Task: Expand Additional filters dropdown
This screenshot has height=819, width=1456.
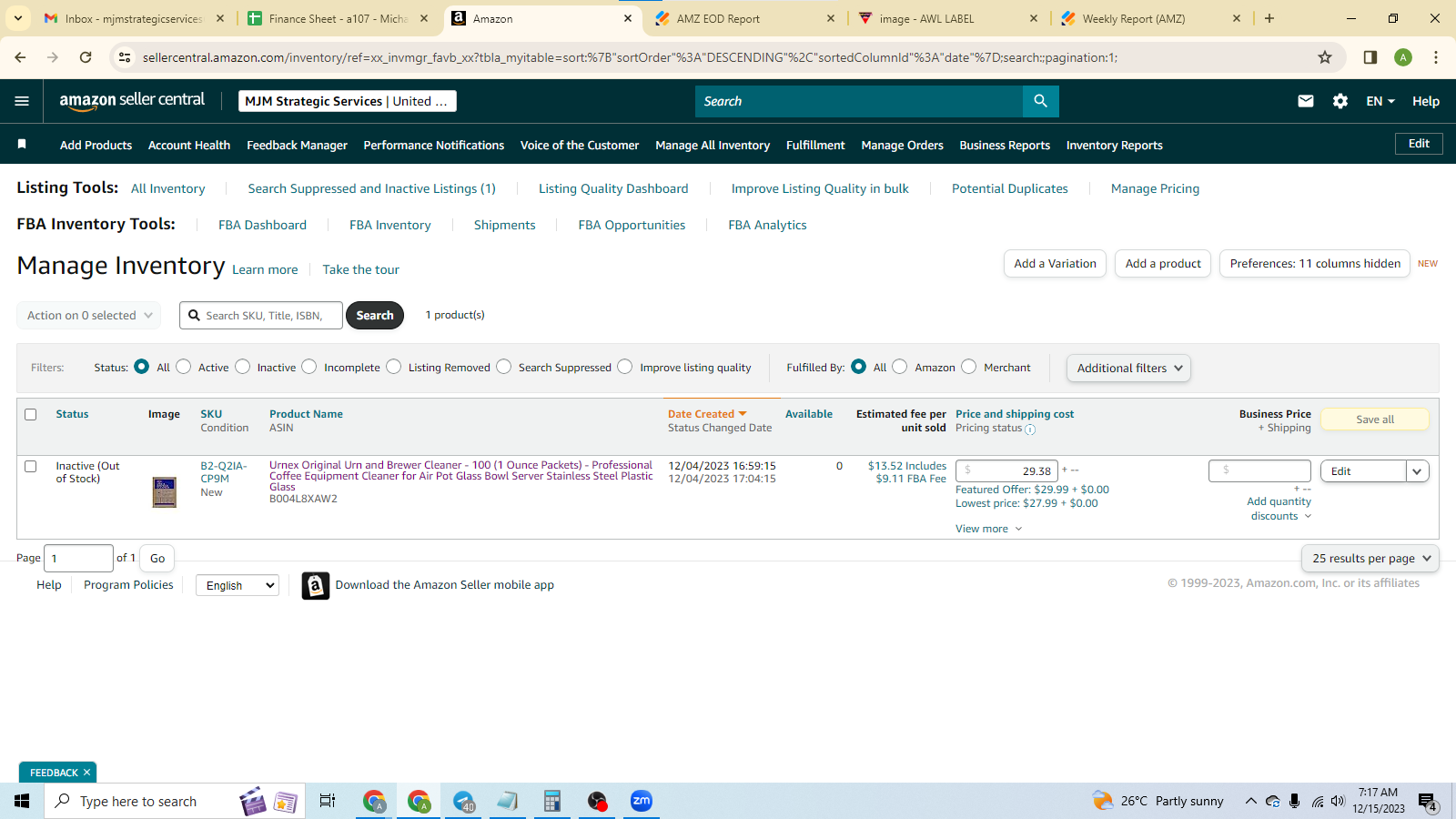Action: pyautogui.click(x=1128, y=368)
